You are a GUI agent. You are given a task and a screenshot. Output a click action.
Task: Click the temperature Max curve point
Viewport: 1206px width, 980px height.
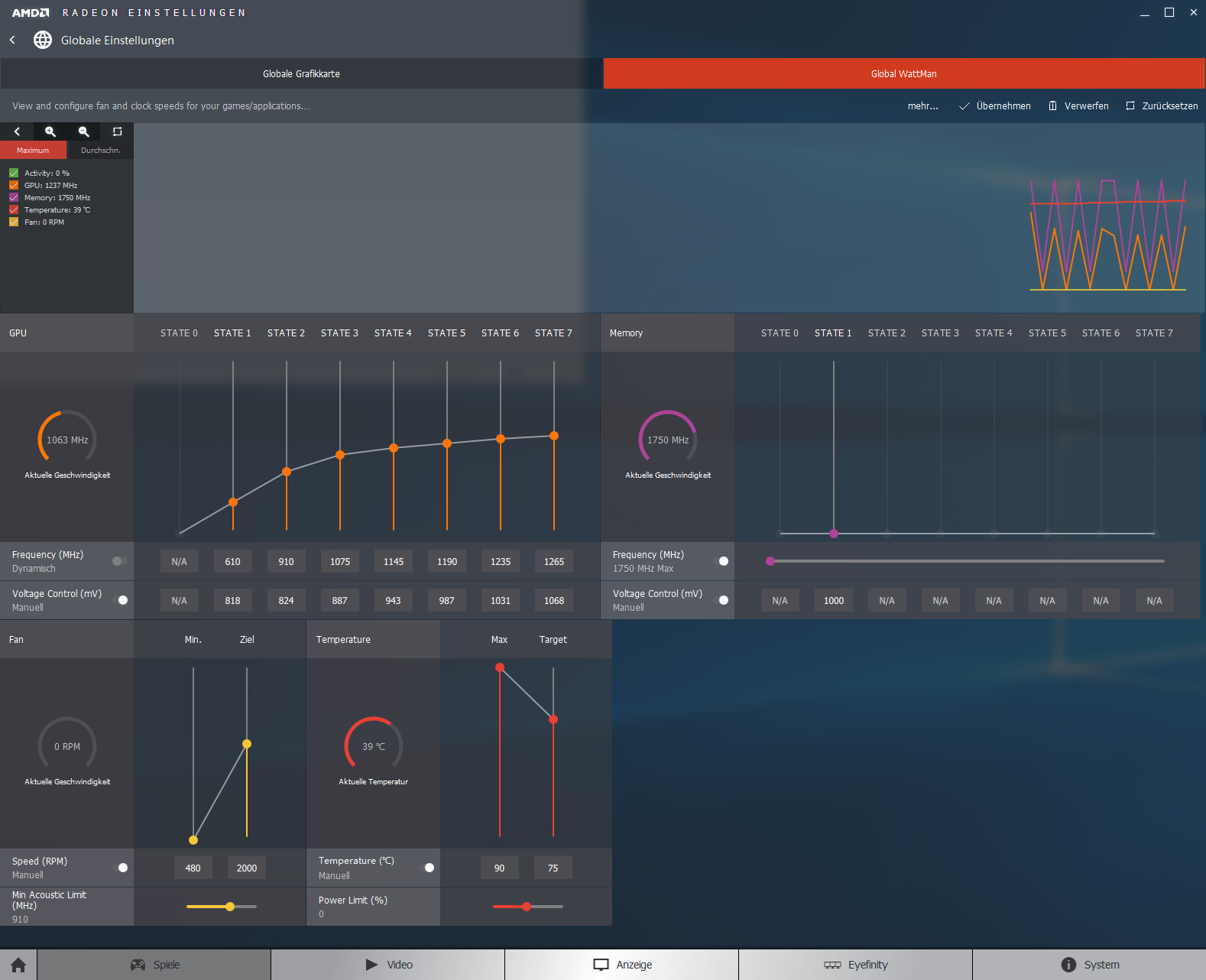tap(500, 667)
